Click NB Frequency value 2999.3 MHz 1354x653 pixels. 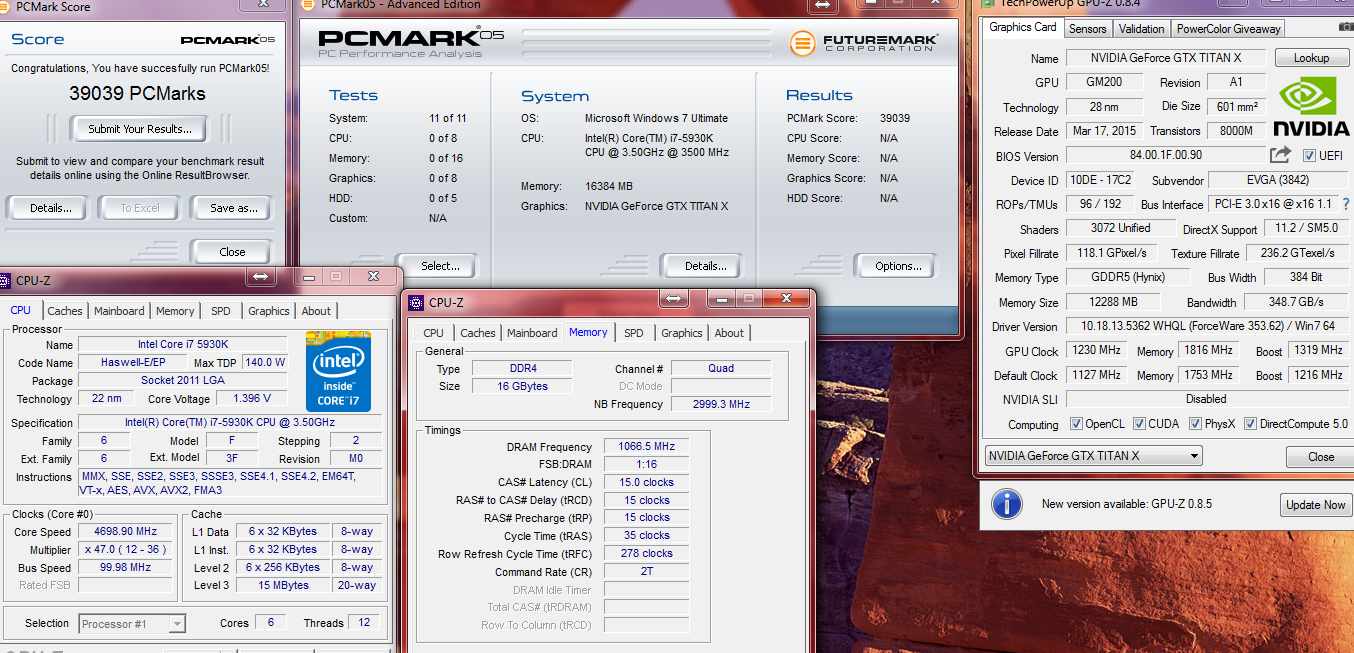coord(721,404)
